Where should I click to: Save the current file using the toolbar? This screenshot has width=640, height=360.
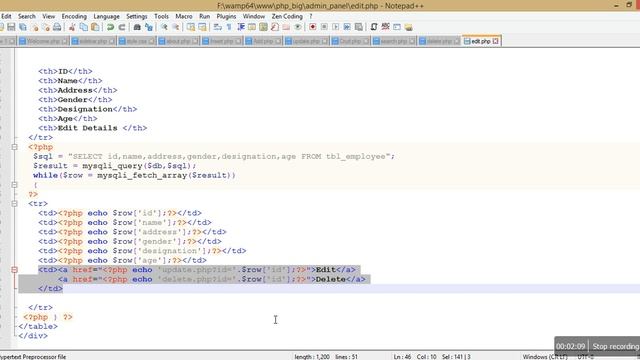pyautogui.click(x=11, y=27)
